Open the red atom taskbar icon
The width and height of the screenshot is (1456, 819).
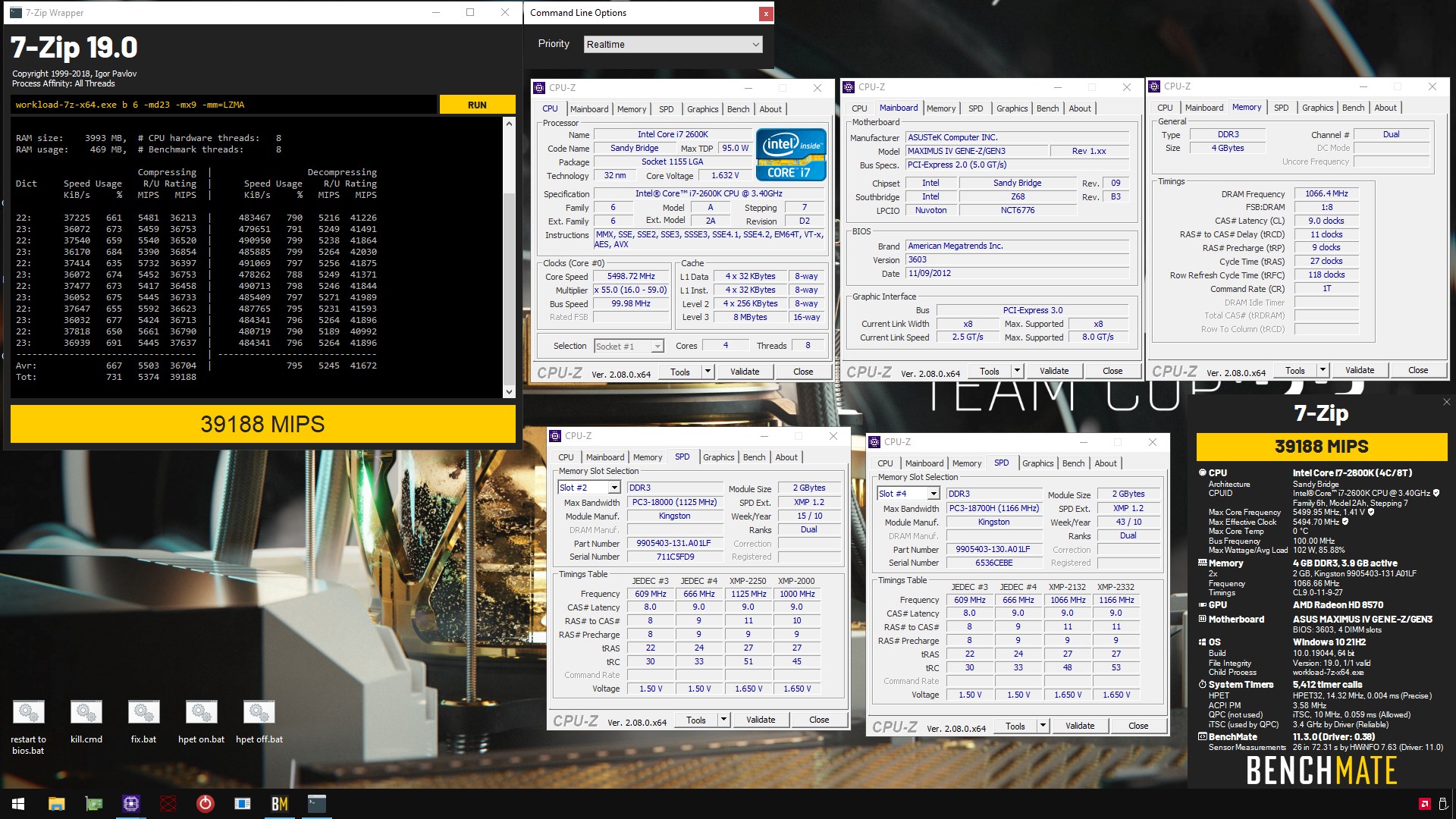click(x=168, y=804)
